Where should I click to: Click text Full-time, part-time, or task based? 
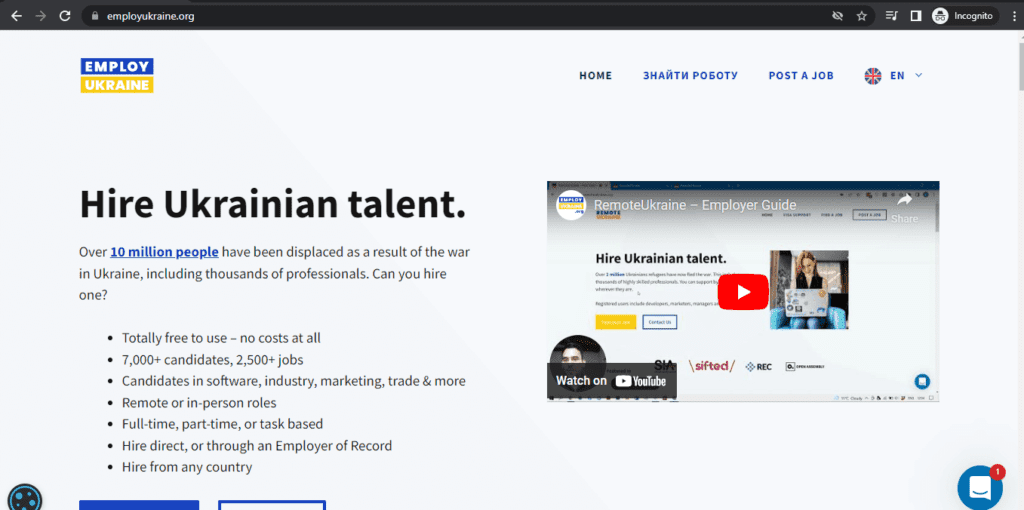pyautogui.click(x=223, y=424)
